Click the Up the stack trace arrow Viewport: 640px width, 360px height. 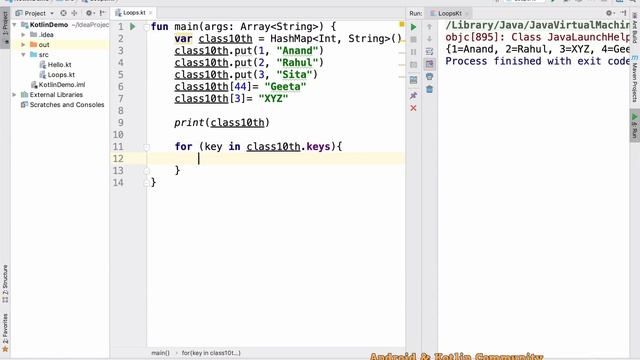[x=429, y=27]
